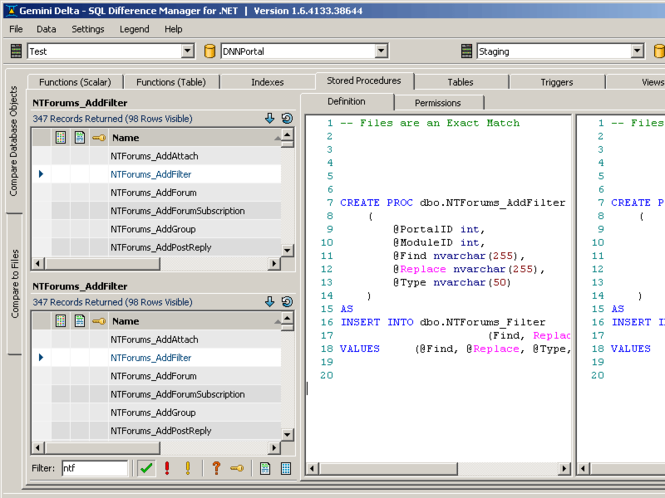
Task: Toggle the green checkmark match filter
Action: coord(146,468)
